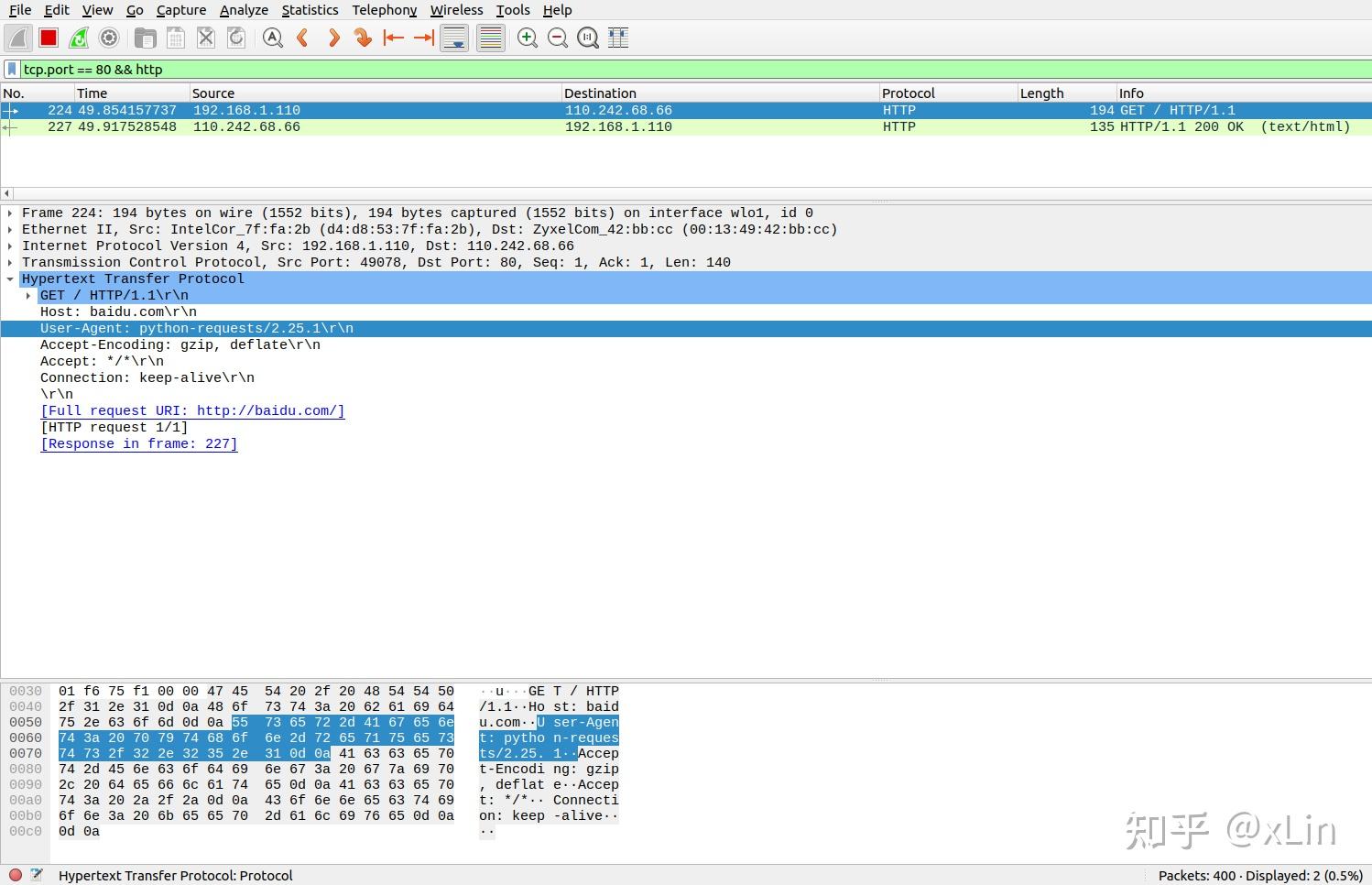This screenshot has width=1372, height=885.
Task: Open the Response in frame 227 link
Action: 139,443
